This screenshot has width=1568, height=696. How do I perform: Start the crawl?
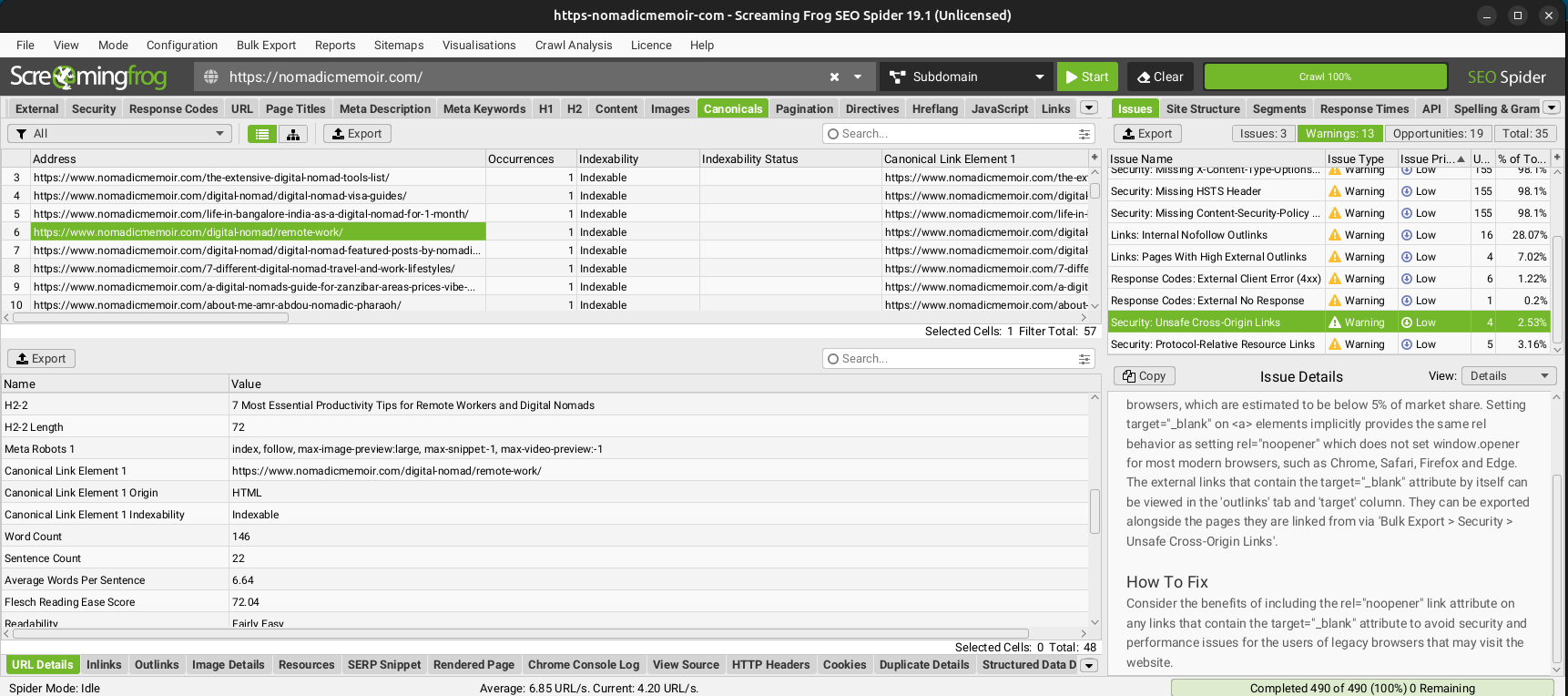click(1087, 77)
